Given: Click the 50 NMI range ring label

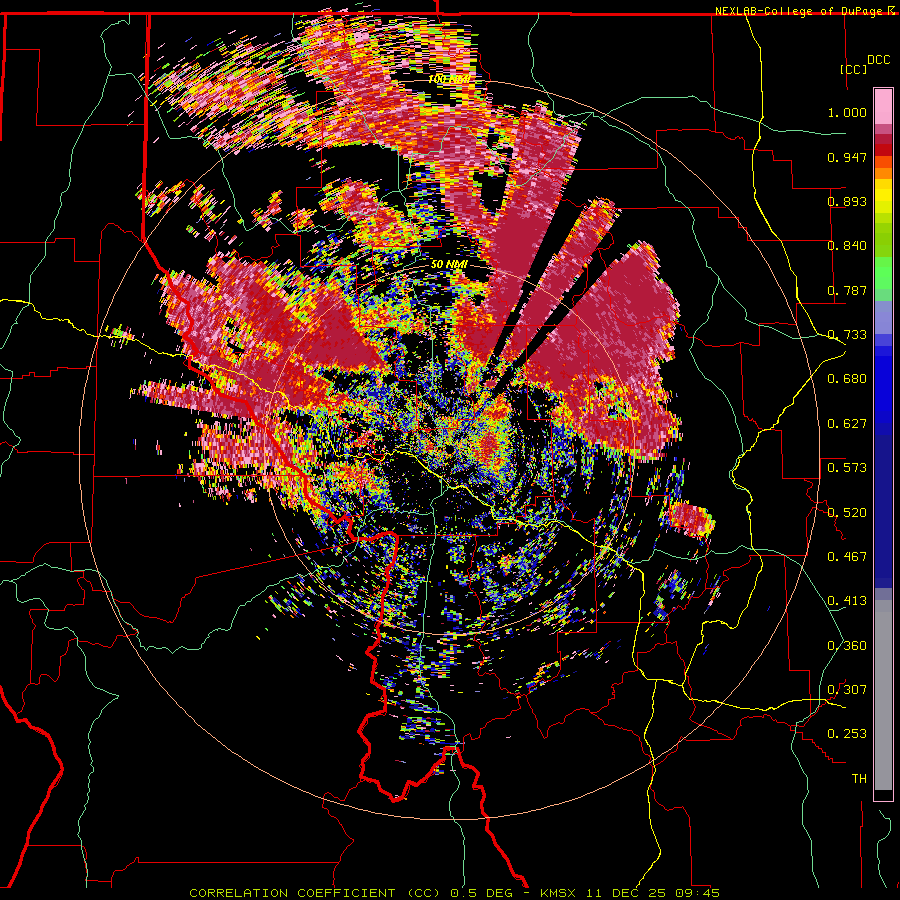Looking at the screenshot, I should pos(449,265).
